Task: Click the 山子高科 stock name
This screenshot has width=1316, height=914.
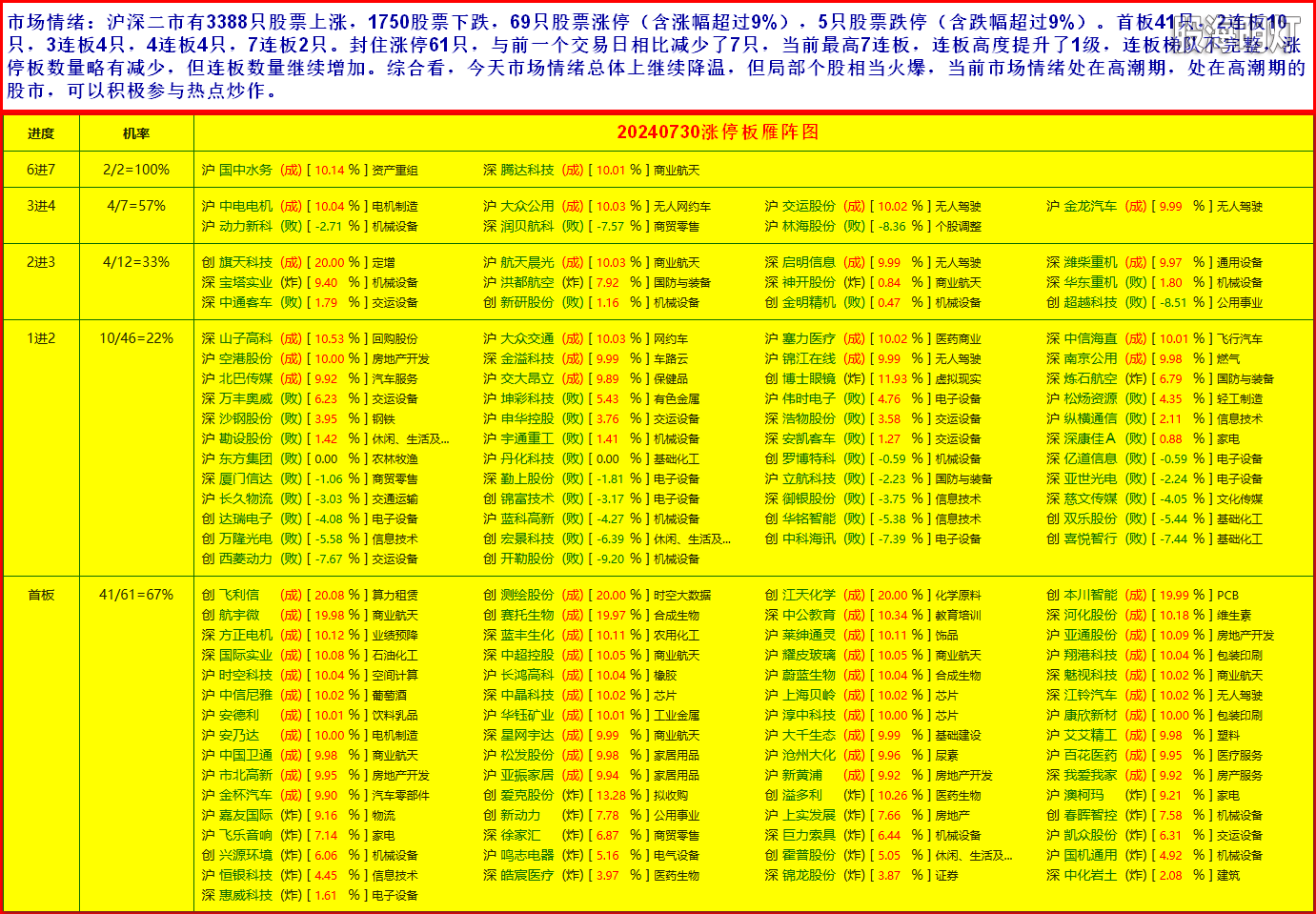Action: [245, 338]
